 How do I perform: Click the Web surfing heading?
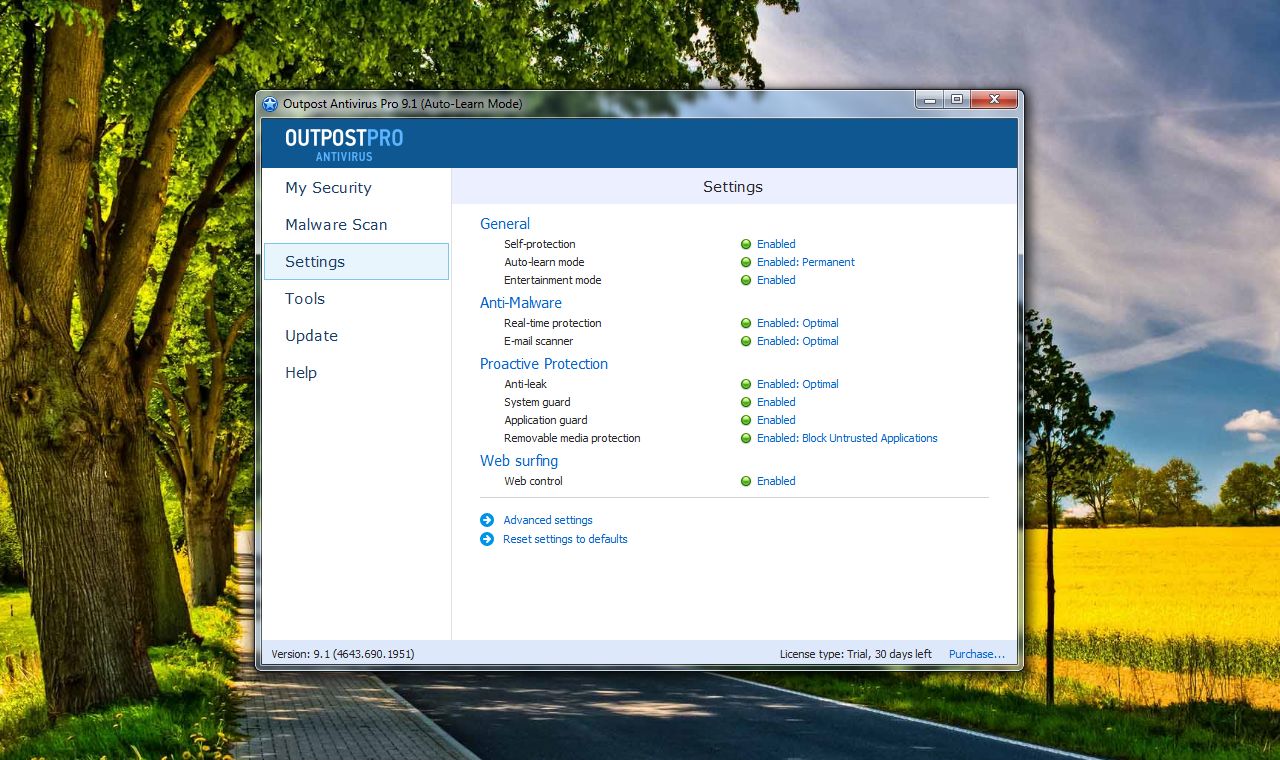pos(519,461)
